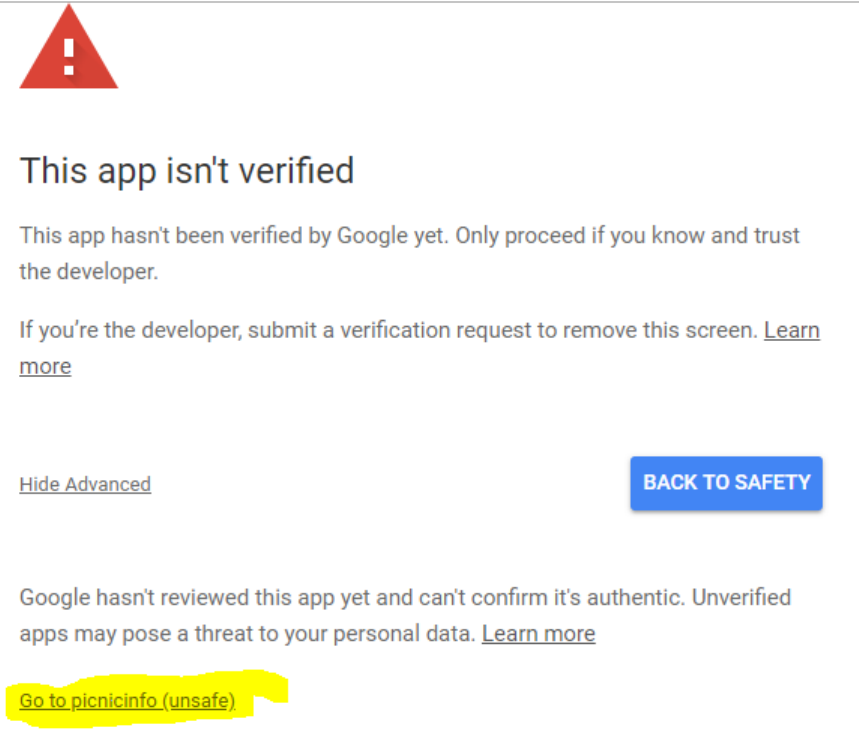Proceed via 'Go to picnicinfo (unsafe)' link
This screenshot has width=859, height=736.
point(128,700)
